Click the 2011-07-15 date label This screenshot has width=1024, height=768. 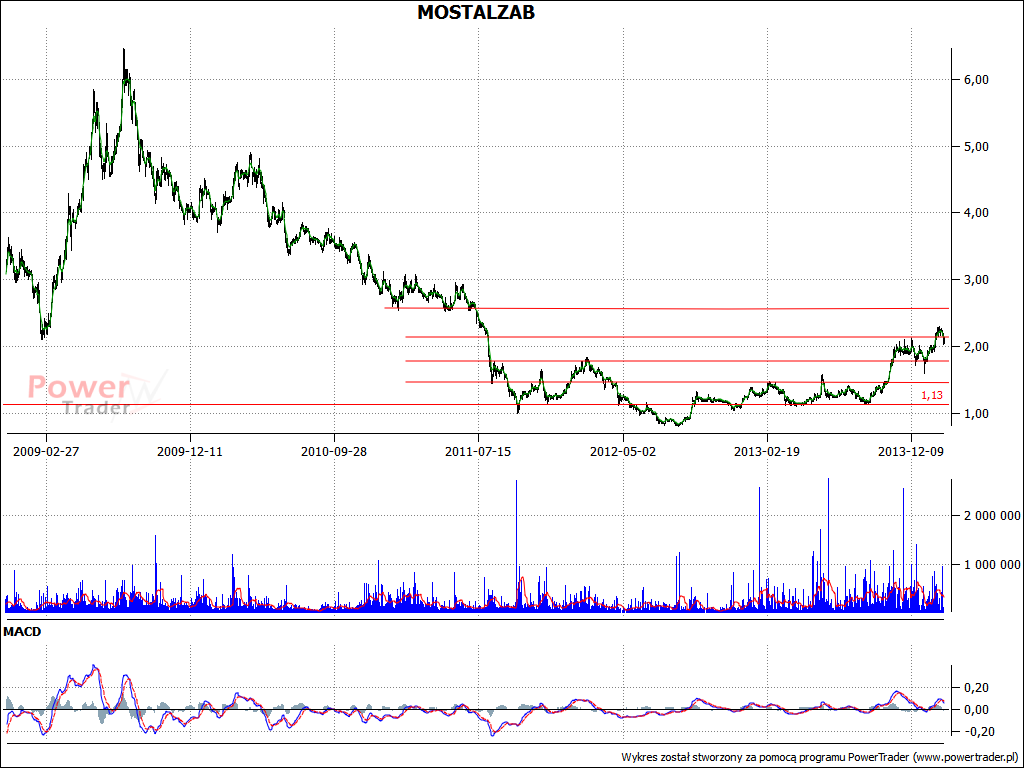tap(478, 451)
